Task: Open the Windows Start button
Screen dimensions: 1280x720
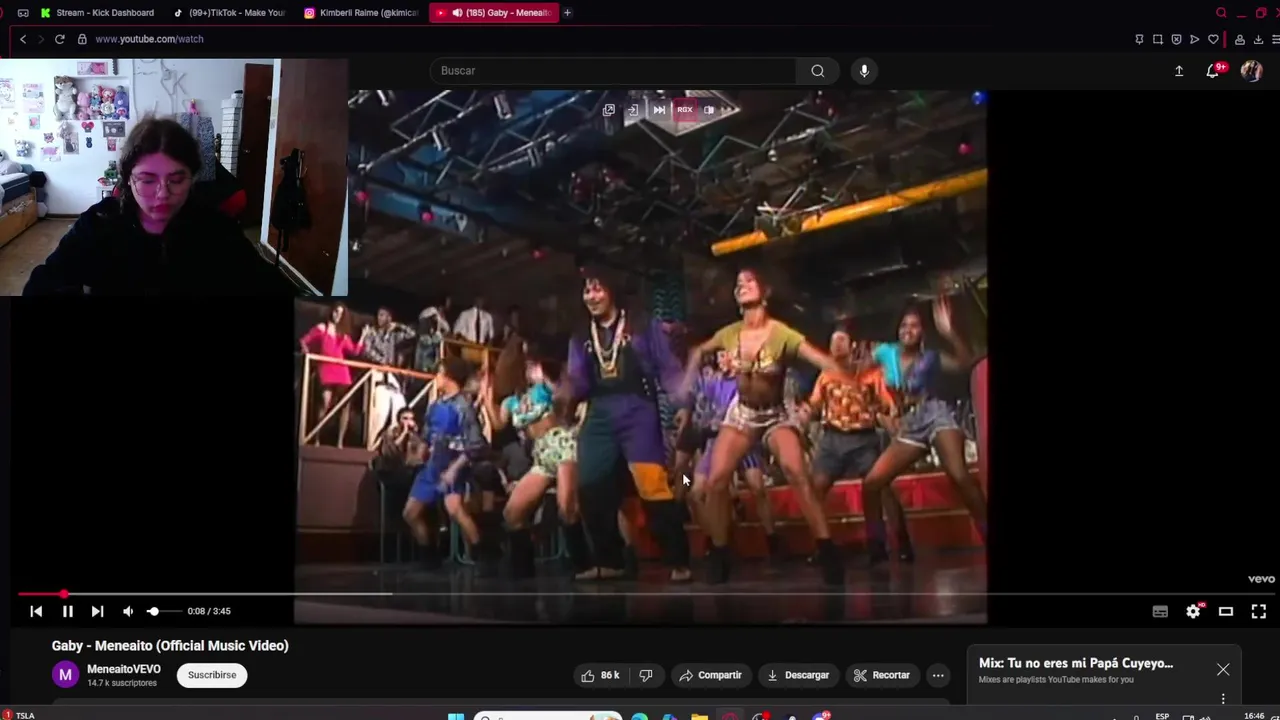Action: click(456, 716)
